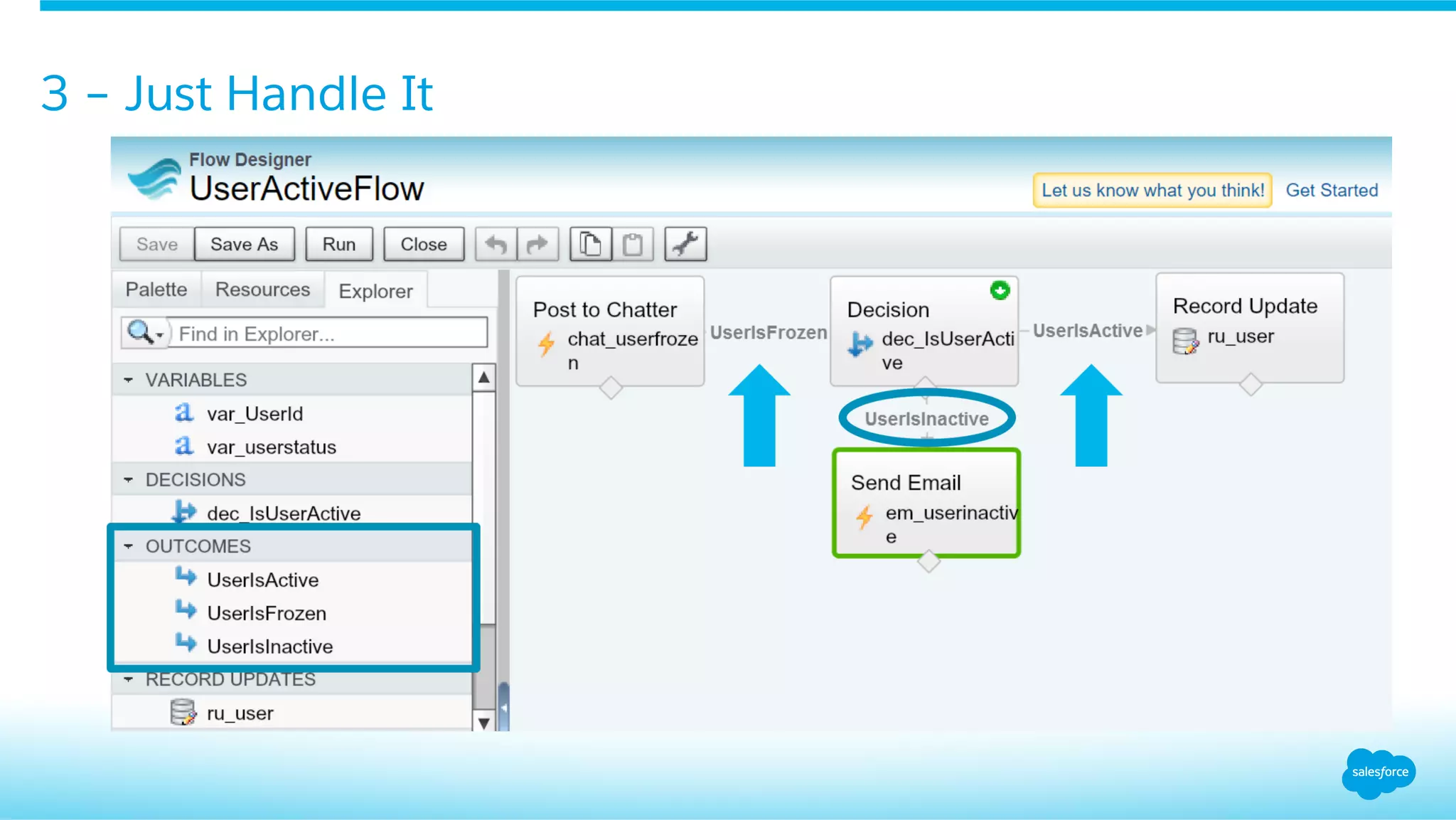Click the Record Update database icon
1456x820 pixels.
(x=1185, y=341)
